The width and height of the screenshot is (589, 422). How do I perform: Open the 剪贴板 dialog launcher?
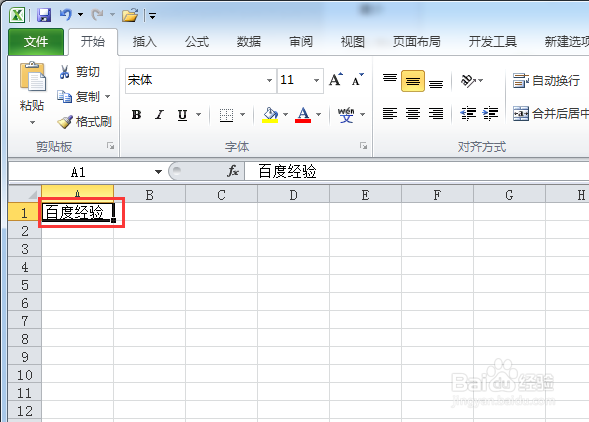(110, 146)
